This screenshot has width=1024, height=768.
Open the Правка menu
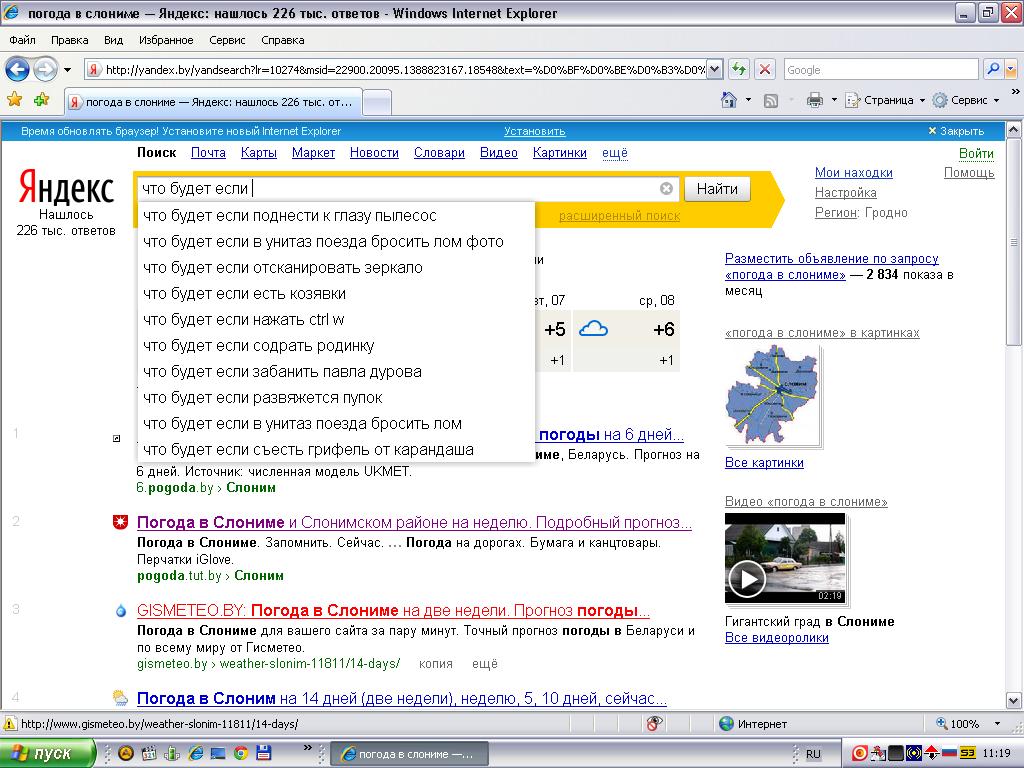pos(69,40)
